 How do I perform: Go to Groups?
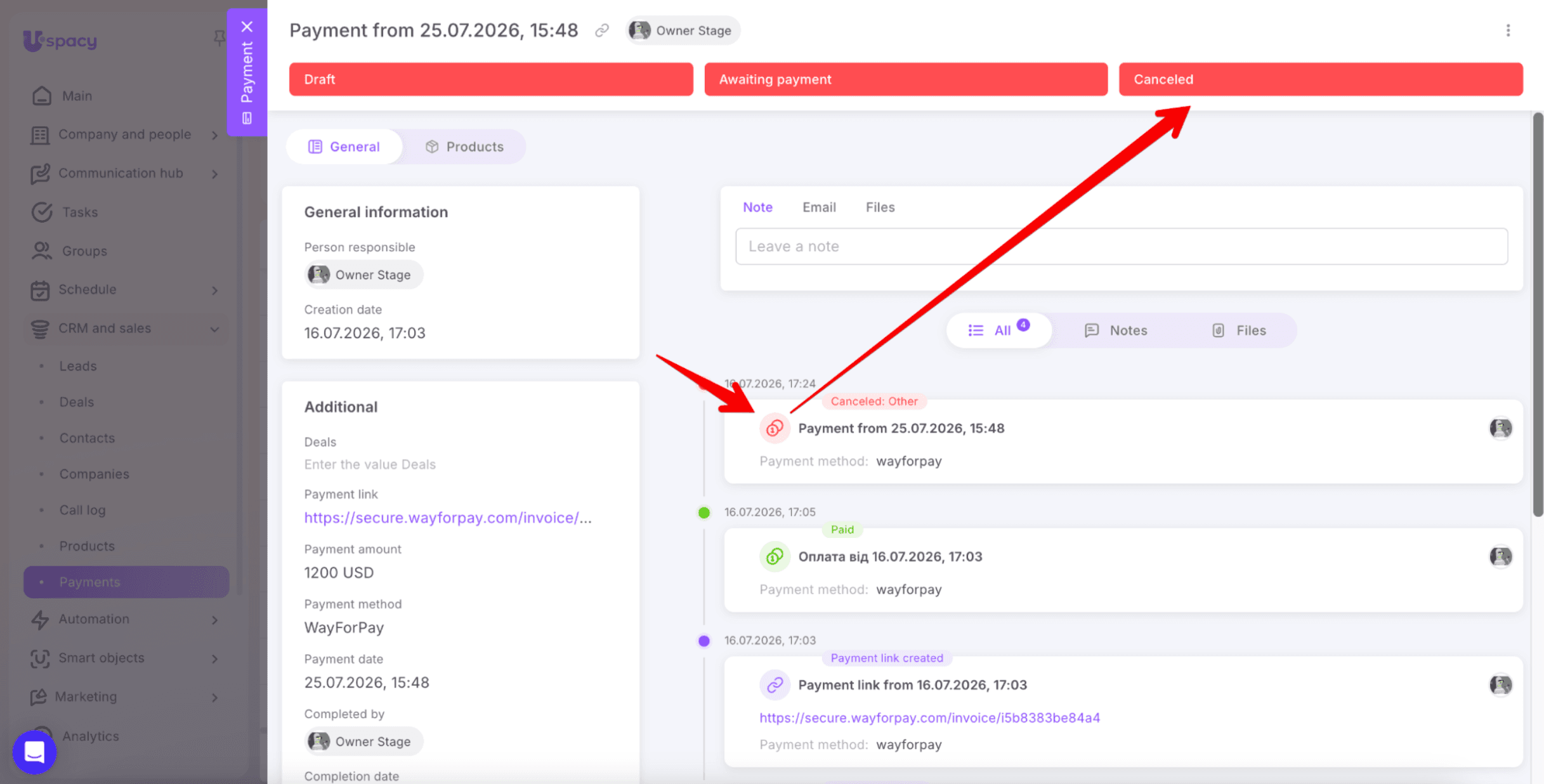coord(84,251)
